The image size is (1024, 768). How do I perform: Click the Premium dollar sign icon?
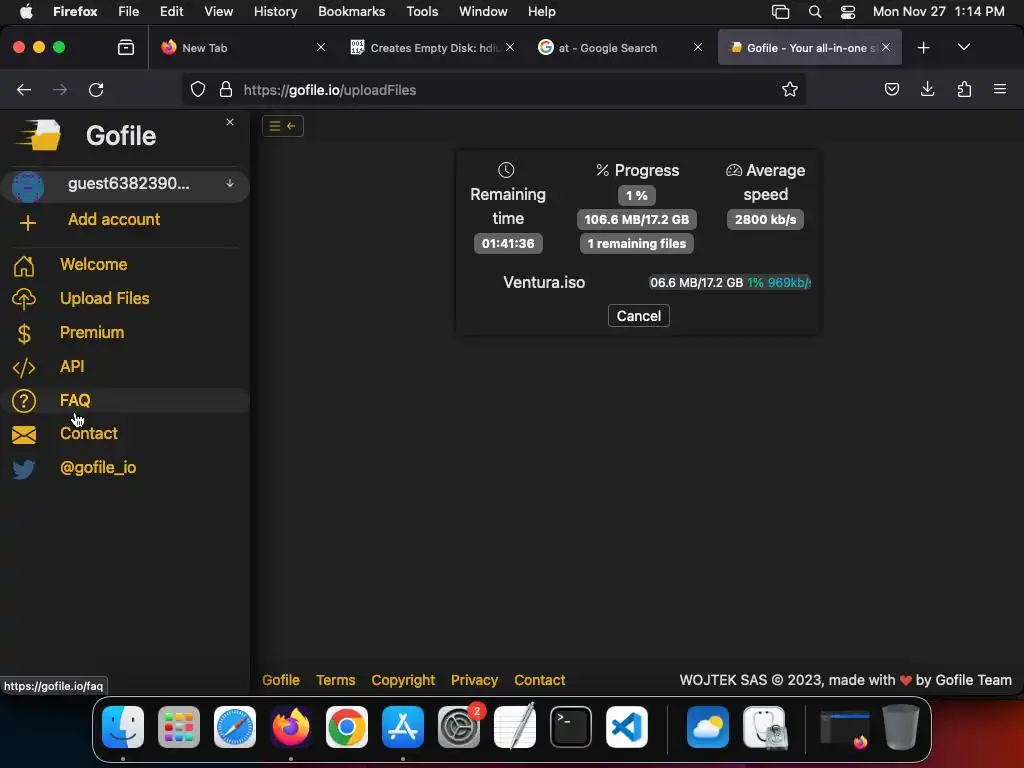pyautogui.click(x=24, y=334)
